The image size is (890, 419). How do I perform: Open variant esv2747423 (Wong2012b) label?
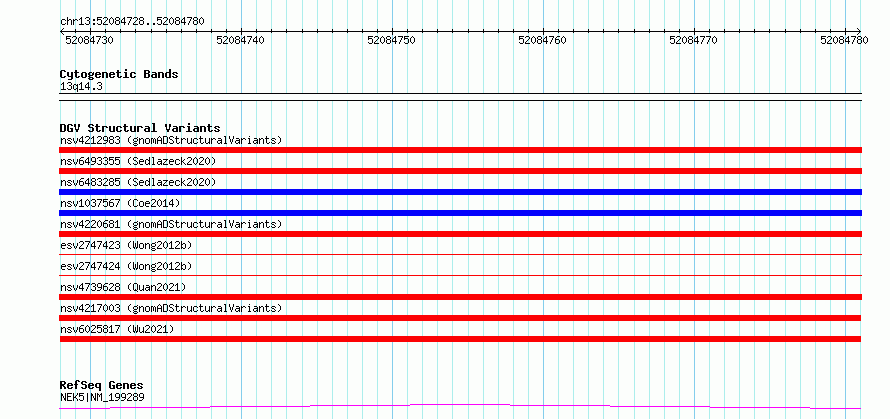click(126, 245)
